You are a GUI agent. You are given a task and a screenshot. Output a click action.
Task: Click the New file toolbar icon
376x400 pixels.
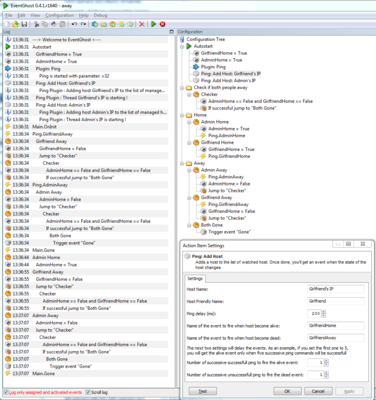(x=7, y=24)
